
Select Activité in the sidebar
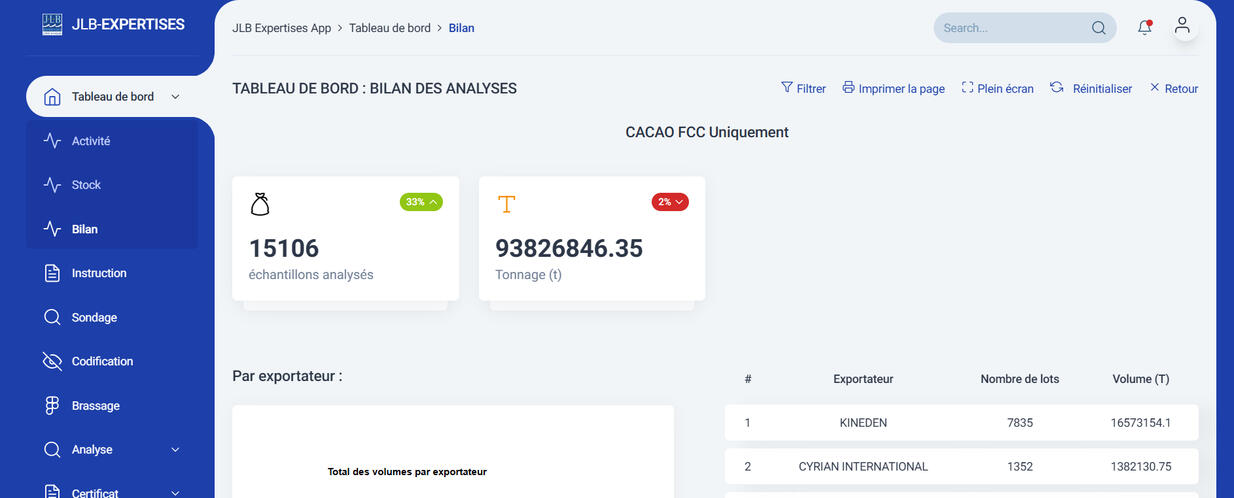90,141
